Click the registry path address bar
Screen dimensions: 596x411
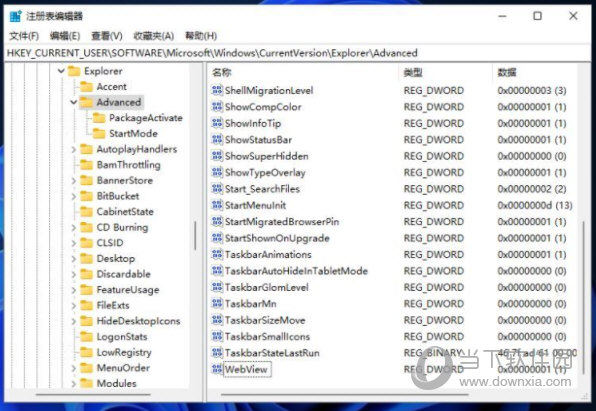coord(298,53)
